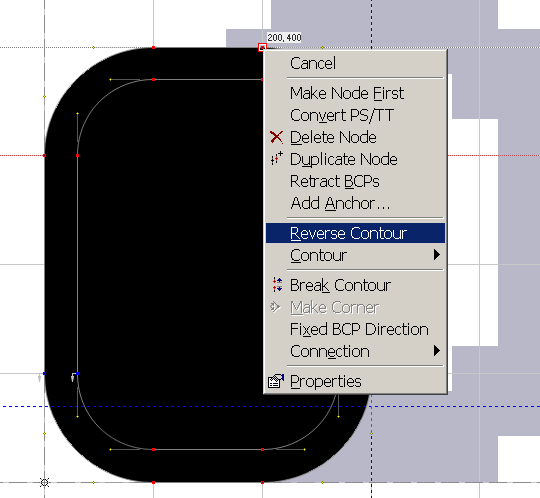Select Reverse Contour

(355, 233)
